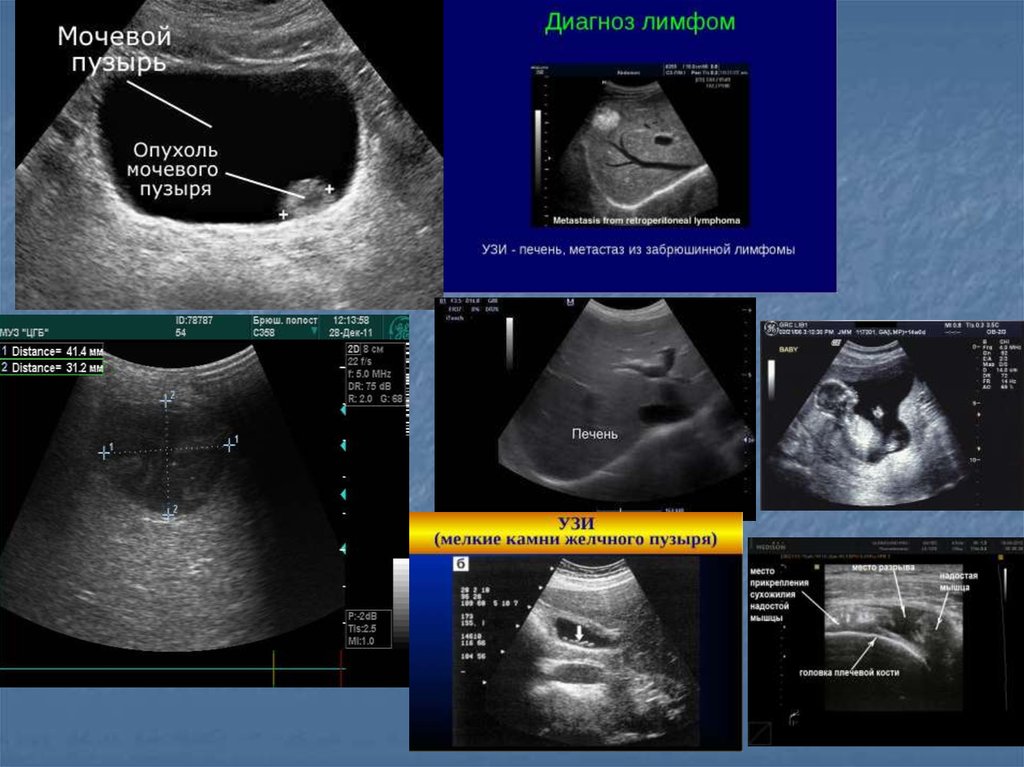This screenshot has width=1024, height=767.
Task: Click the 'Печень' label on liver scan
Action: click(594, 433)
